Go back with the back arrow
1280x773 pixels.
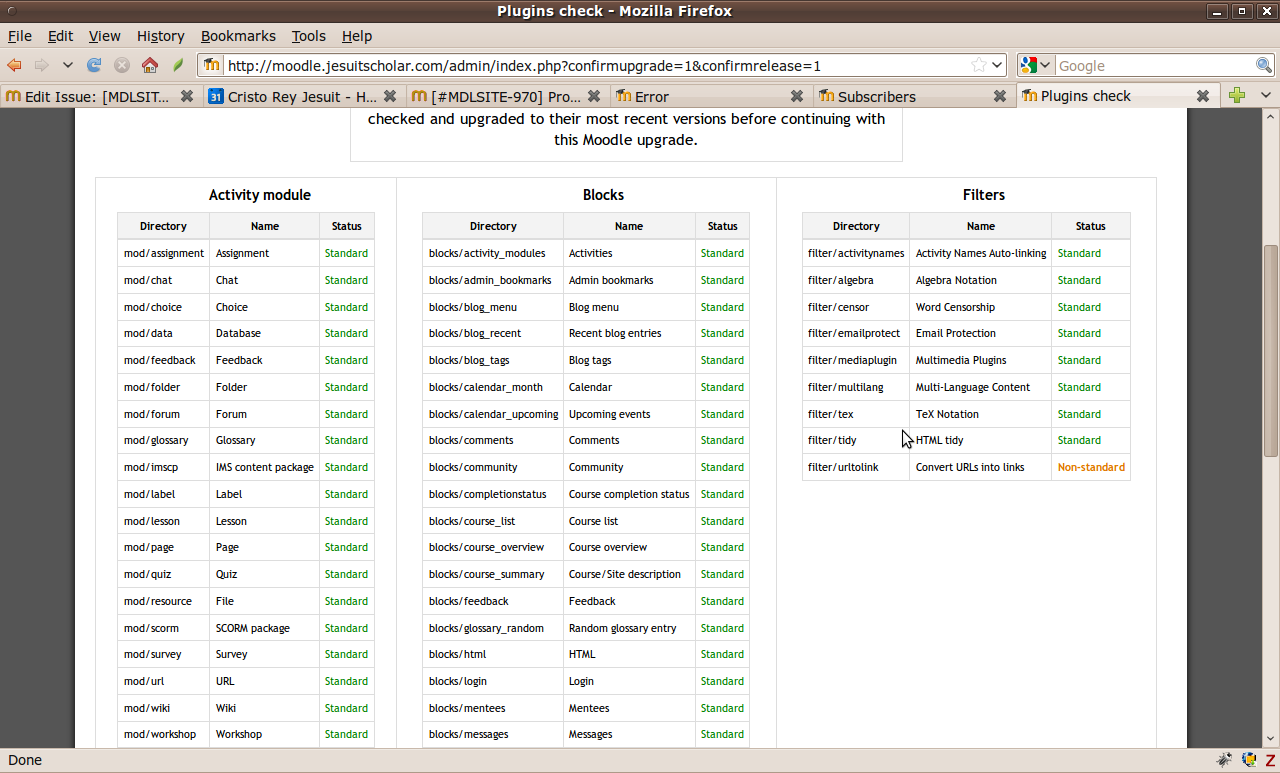(15, 65)
